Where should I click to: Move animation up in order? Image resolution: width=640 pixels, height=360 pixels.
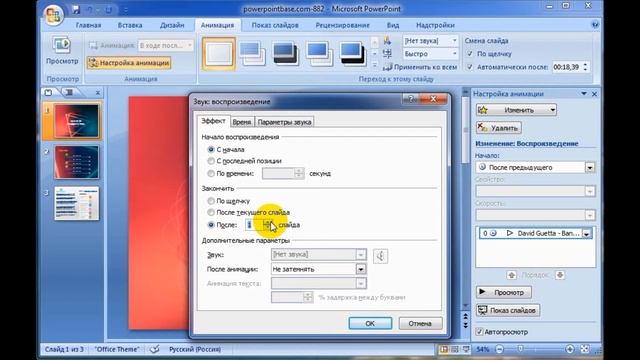[x=511, y=275]
